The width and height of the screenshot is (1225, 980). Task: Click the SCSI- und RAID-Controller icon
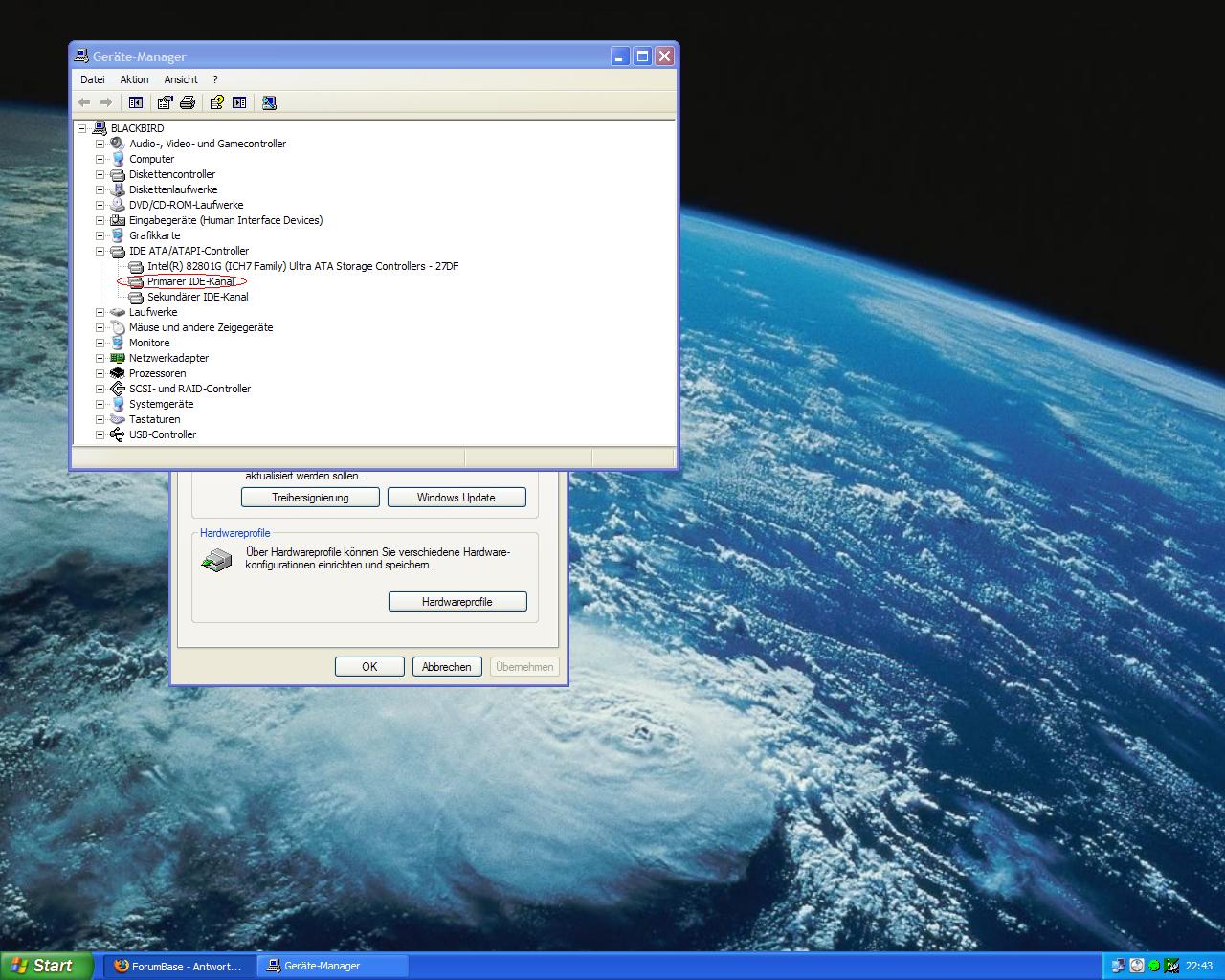coord(118,389)
